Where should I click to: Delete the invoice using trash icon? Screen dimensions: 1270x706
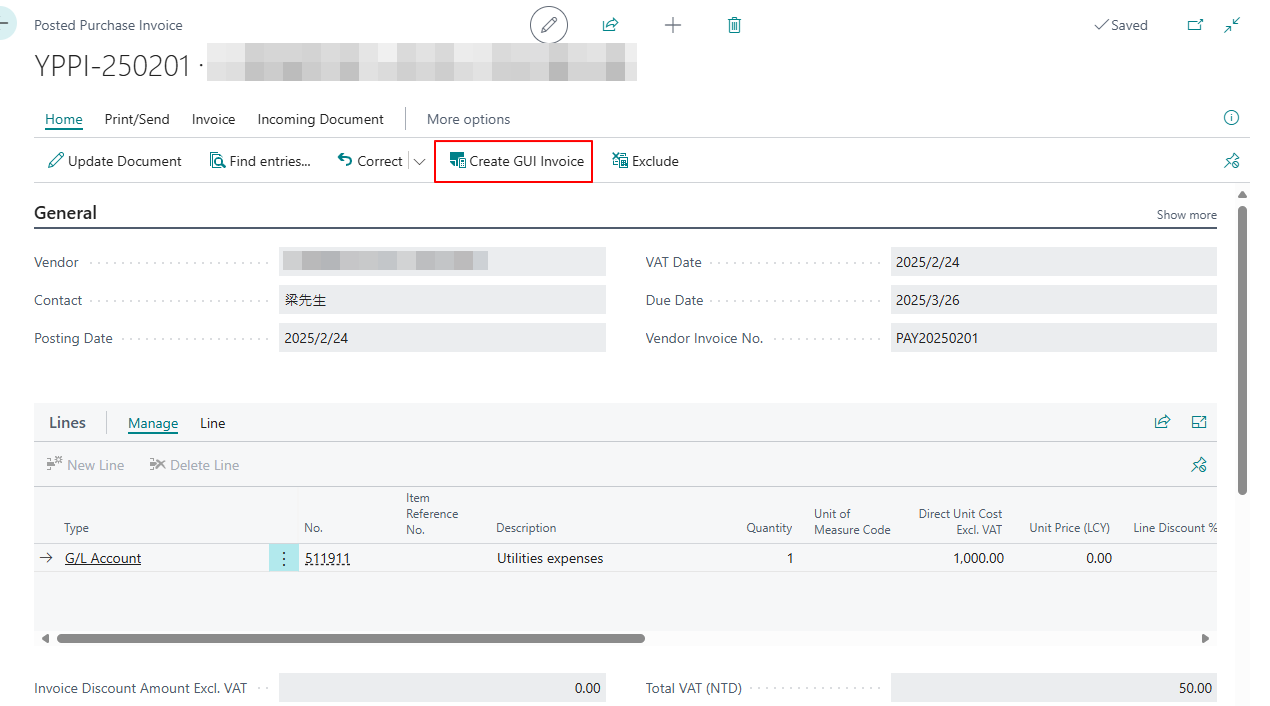(734, 25)
